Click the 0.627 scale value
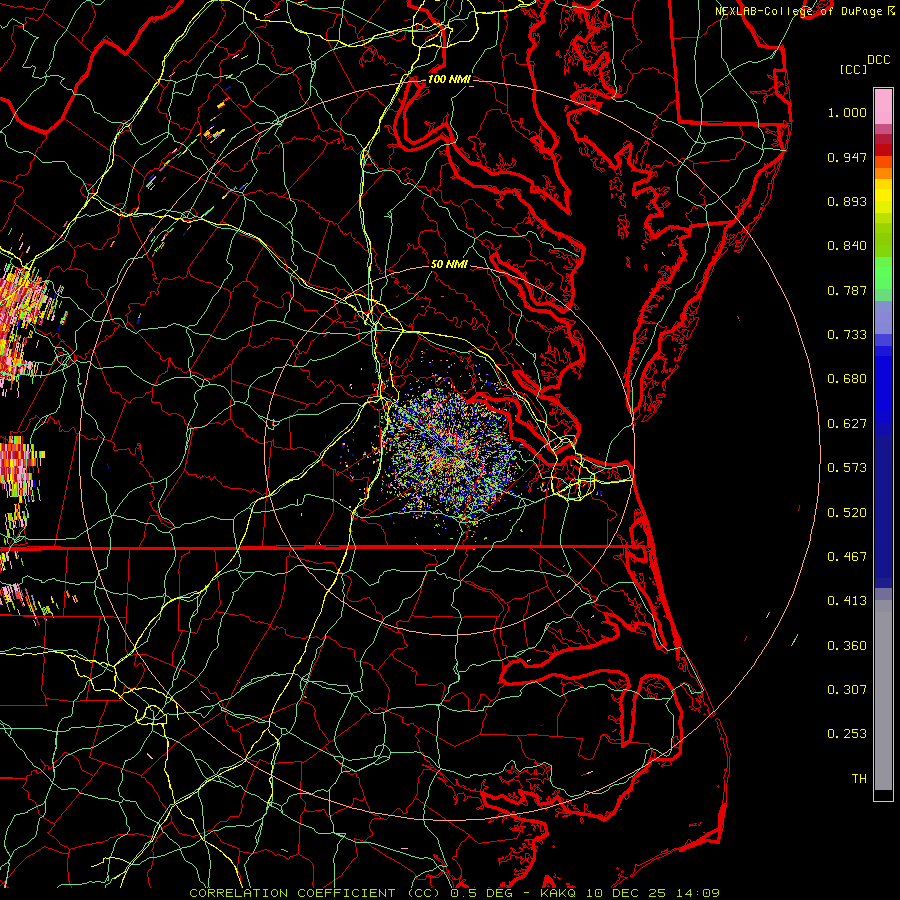 coord(847,424)
